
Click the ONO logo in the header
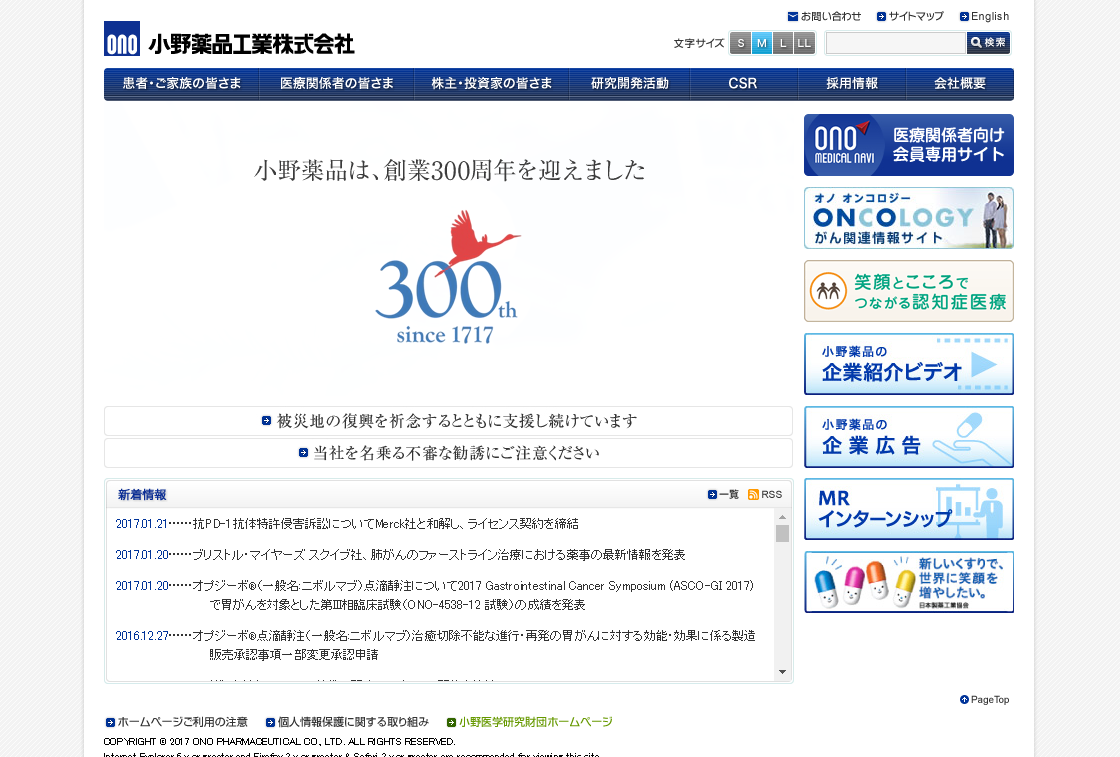pos(121,39)
